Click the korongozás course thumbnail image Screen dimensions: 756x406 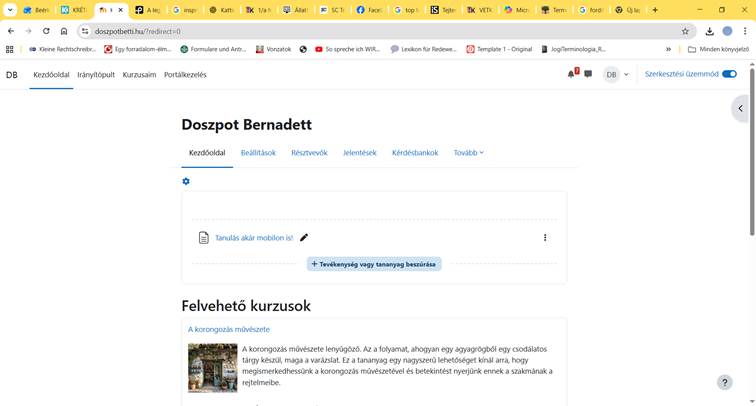point(213,367)
